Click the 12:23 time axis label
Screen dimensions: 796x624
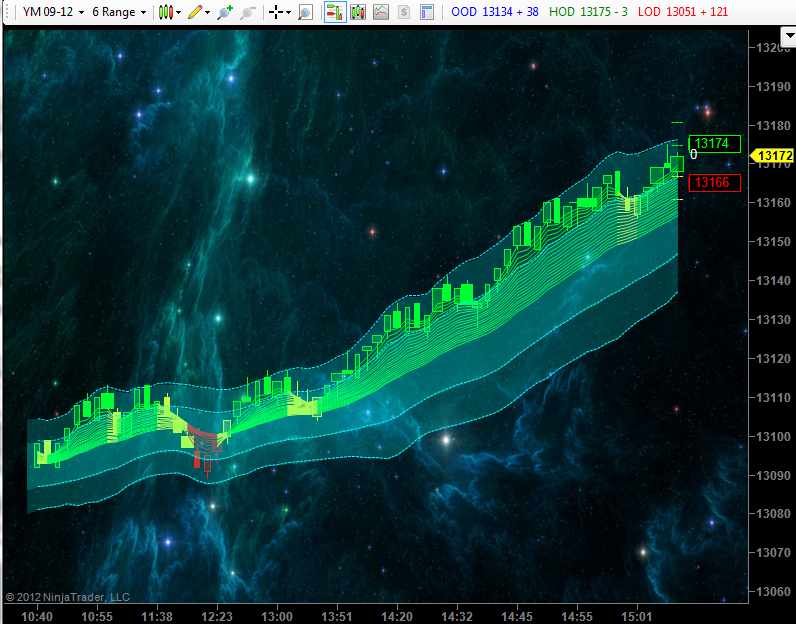click(x=217, y=616)
